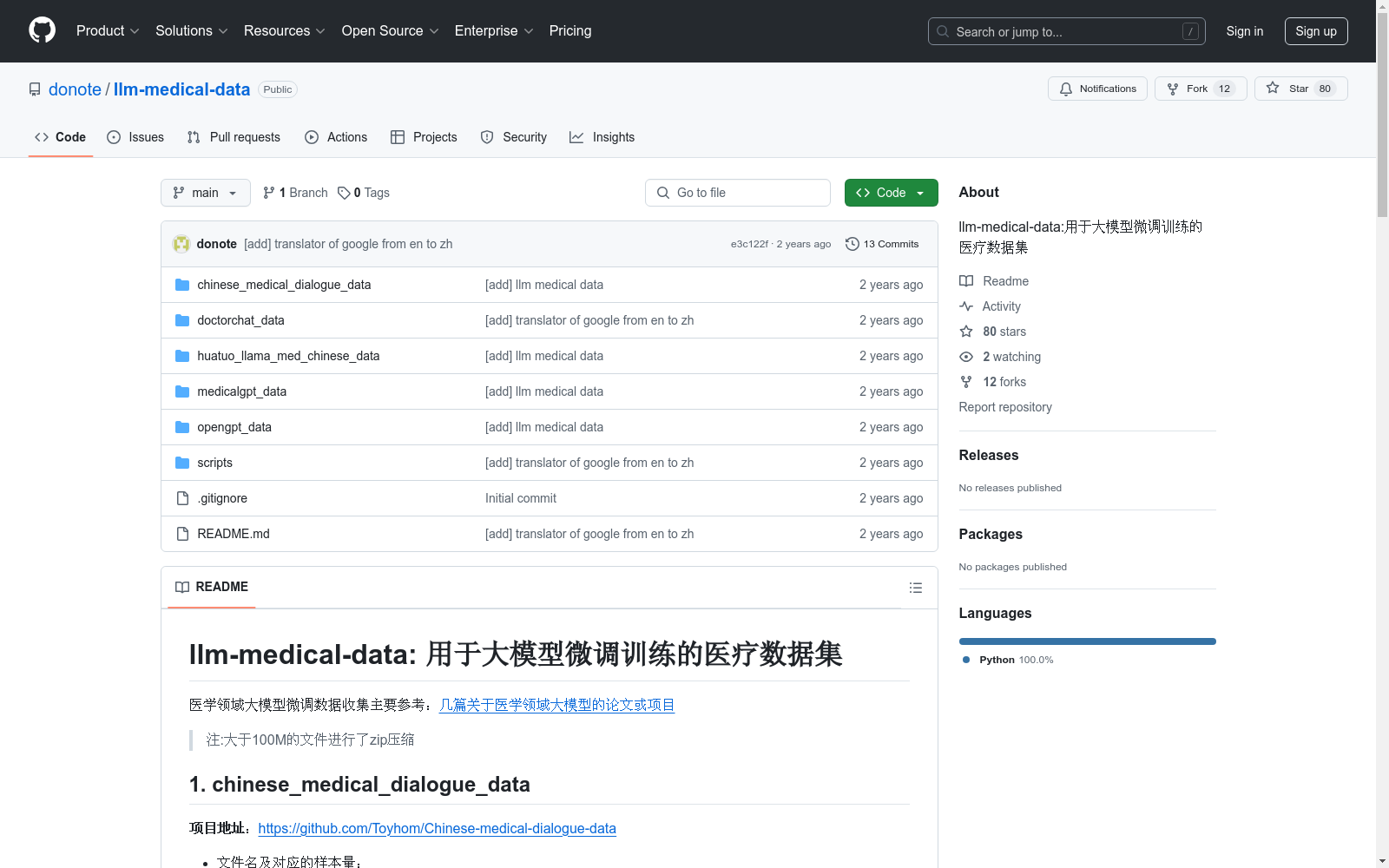Click the search magnifier in header
This screenshot has height=868, width=1389.
tap(943, 31)
